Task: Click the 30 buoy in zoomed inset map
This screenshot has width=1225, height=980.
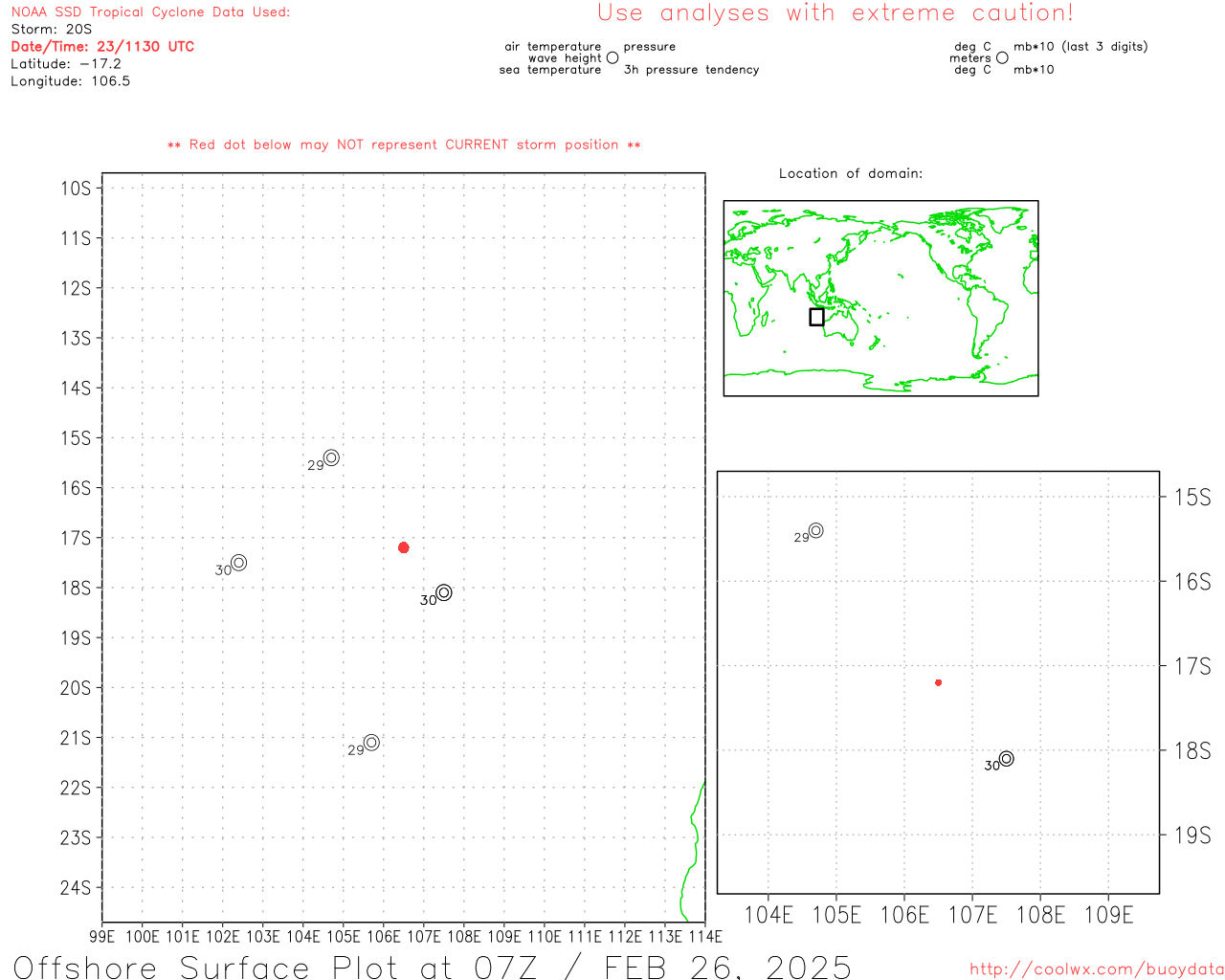Action: [x=1006, y=759]
